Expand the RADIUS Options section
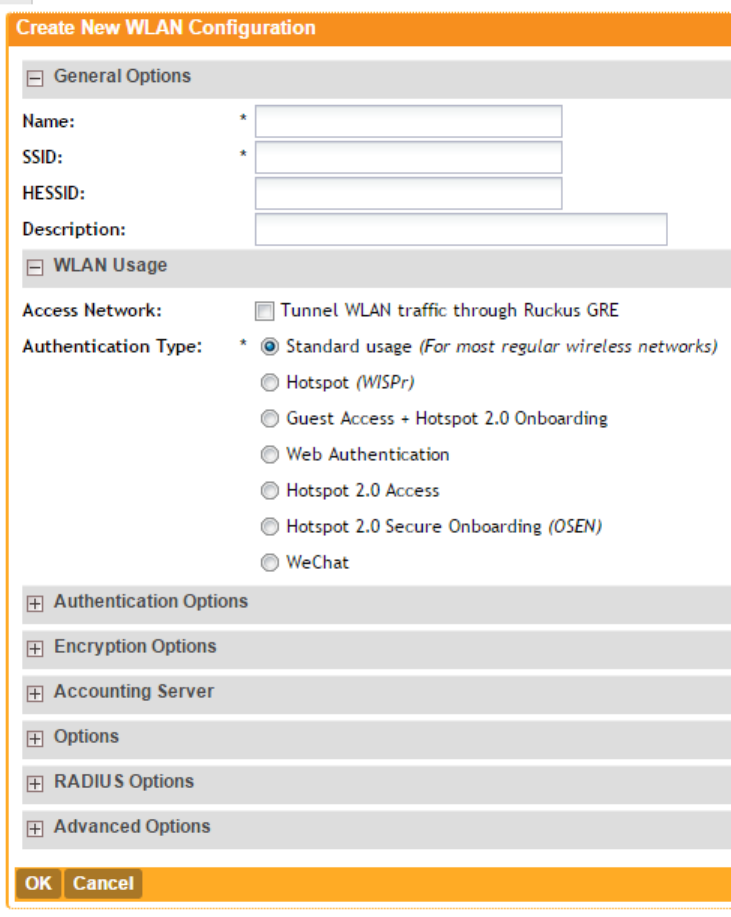The height and width of the screenshot is (917, 731). point(35,783)
